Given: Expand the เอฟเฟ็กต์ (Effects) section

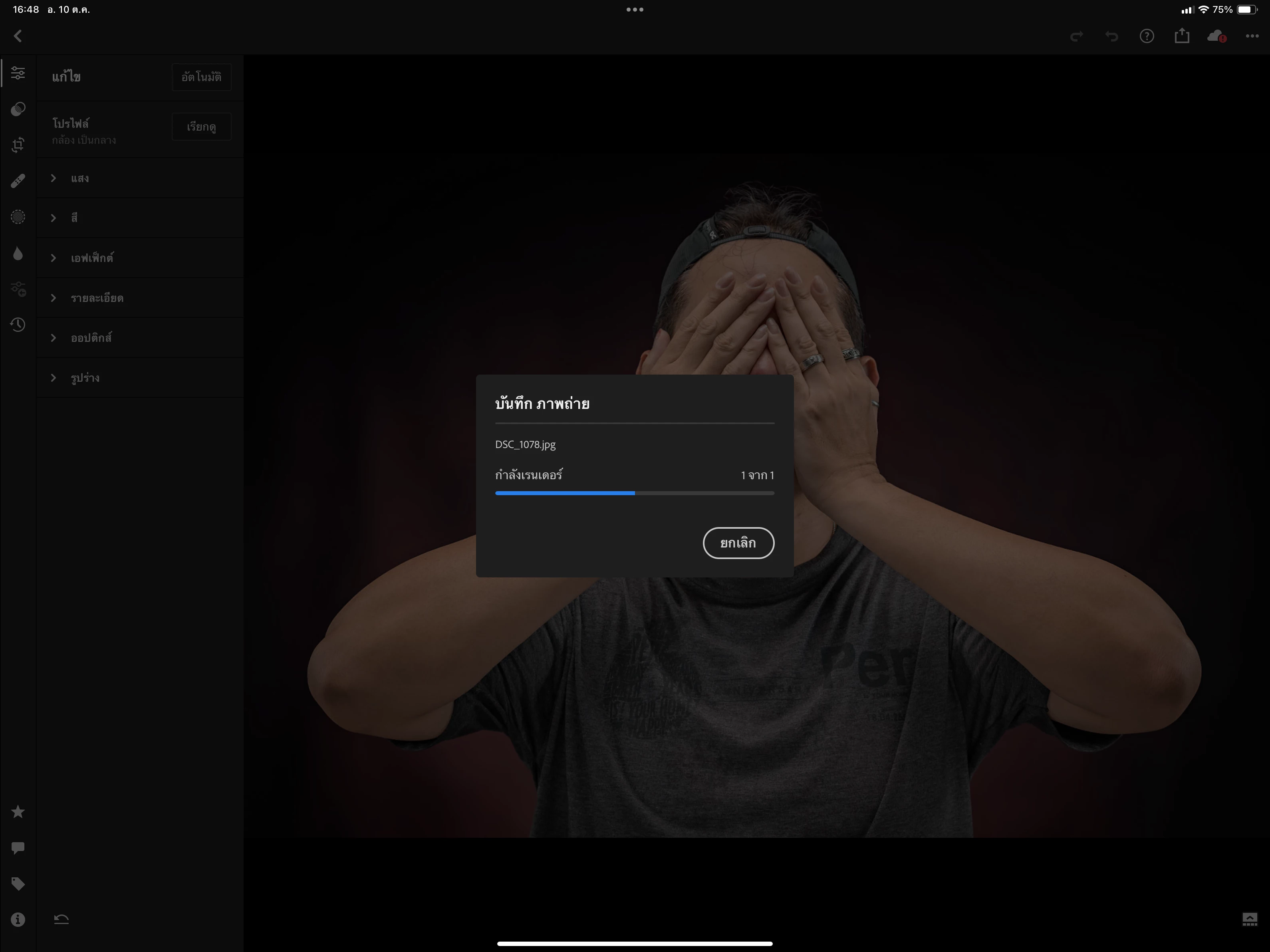Looking at the screenshot, I should click(x=92, y=258).
